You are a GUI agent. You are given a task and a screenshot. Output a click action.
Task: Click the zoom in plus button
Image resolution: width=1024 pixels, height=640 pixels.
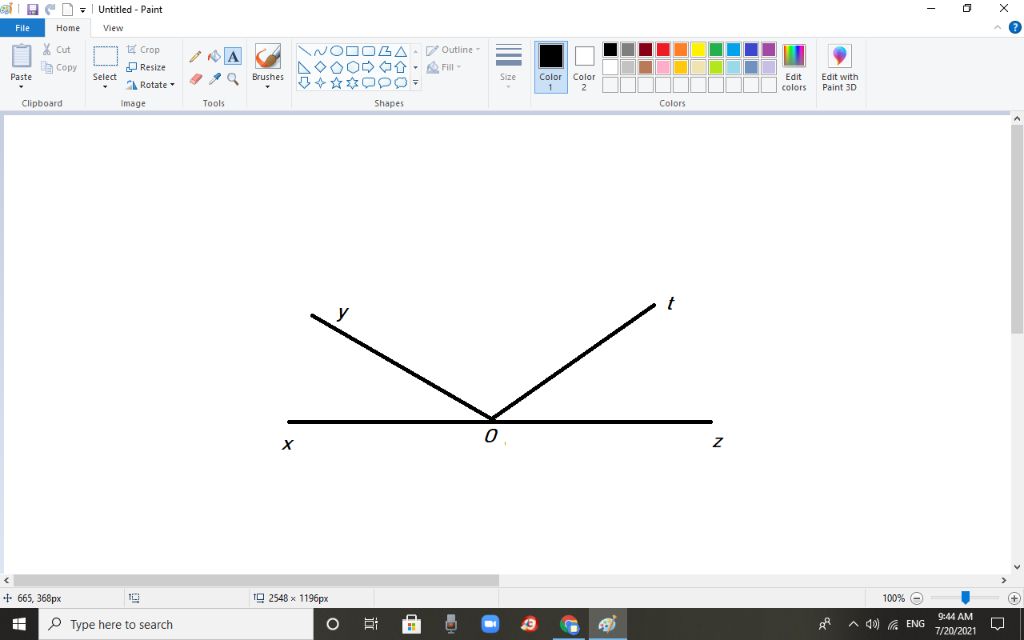point(1014,598)
